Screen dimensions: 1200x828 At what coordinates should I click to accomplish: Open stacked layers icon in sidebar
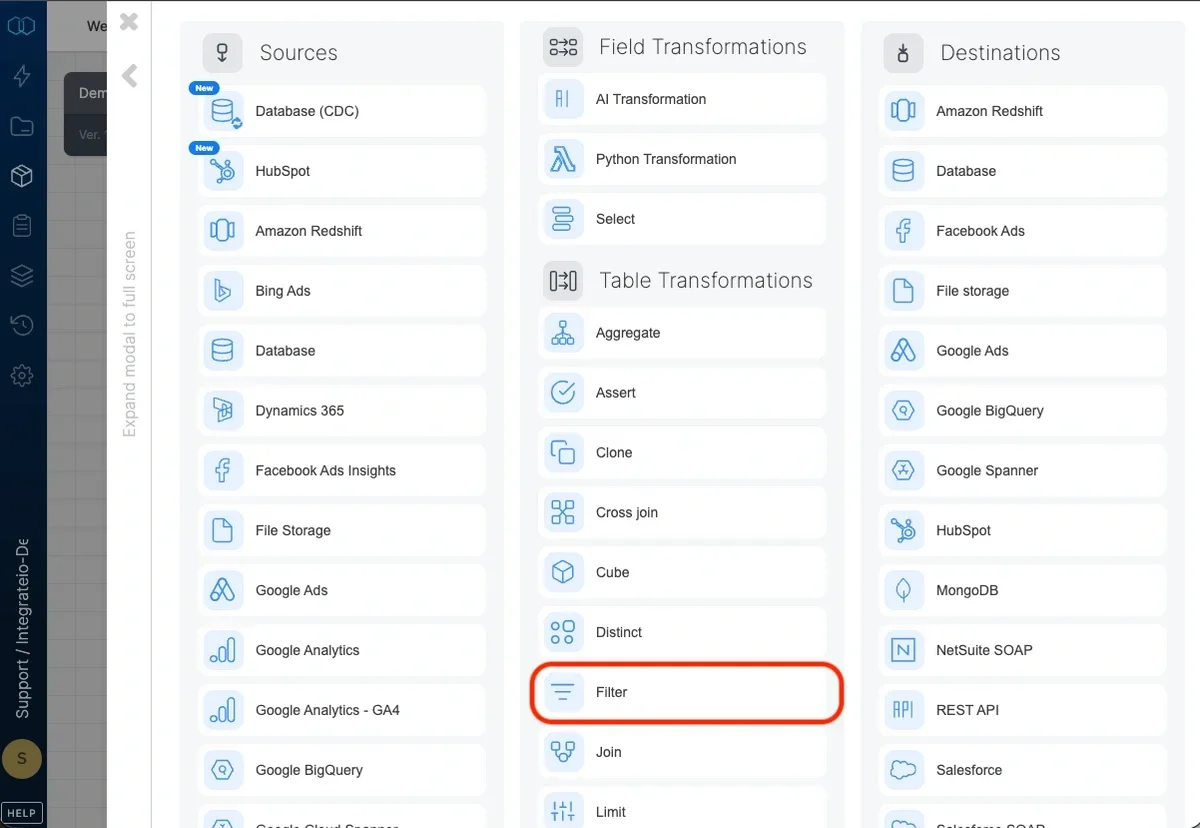click(22, 276)
